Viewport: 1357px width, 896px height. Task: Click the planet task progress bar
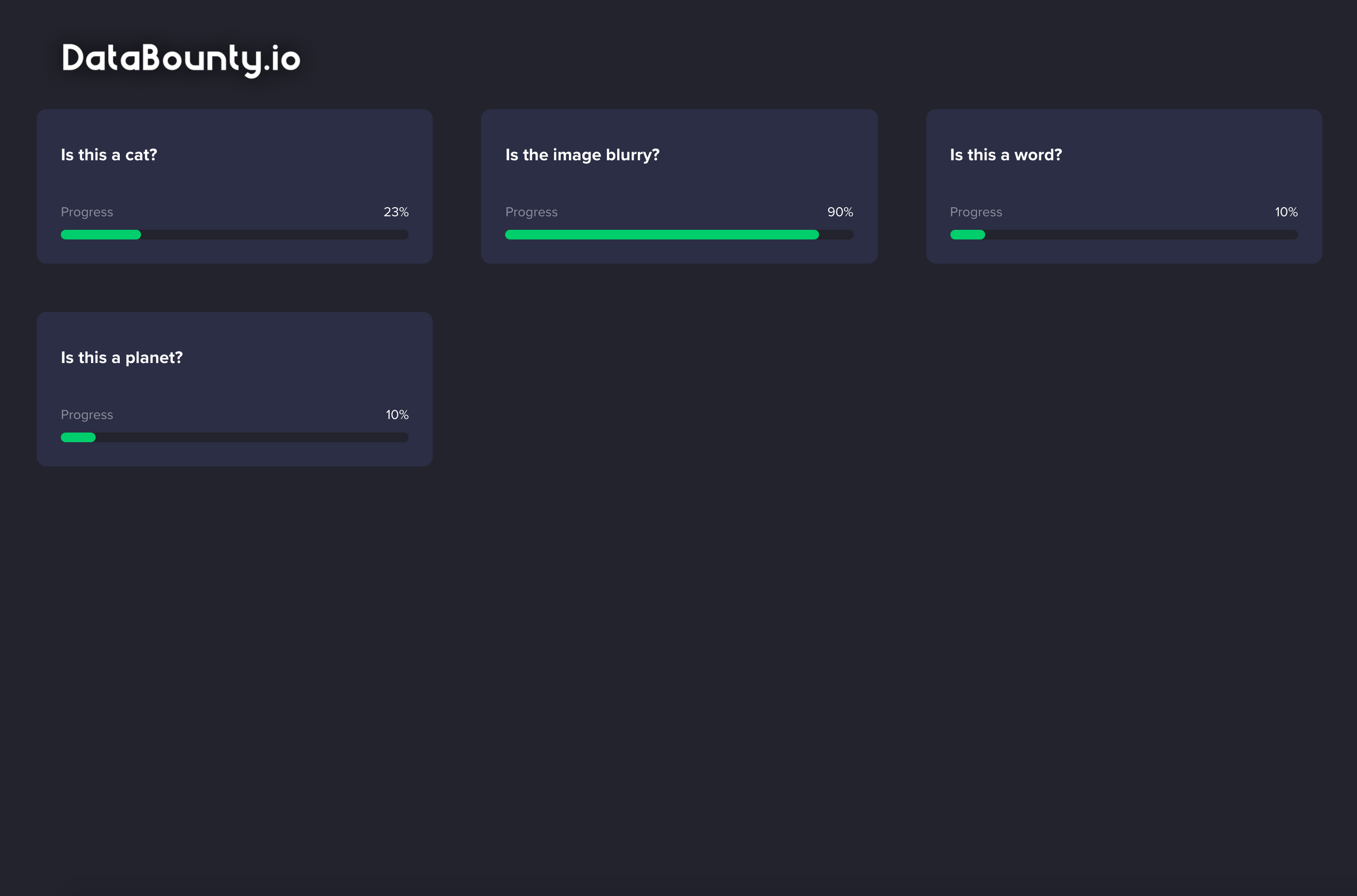[x=234, y=438]
